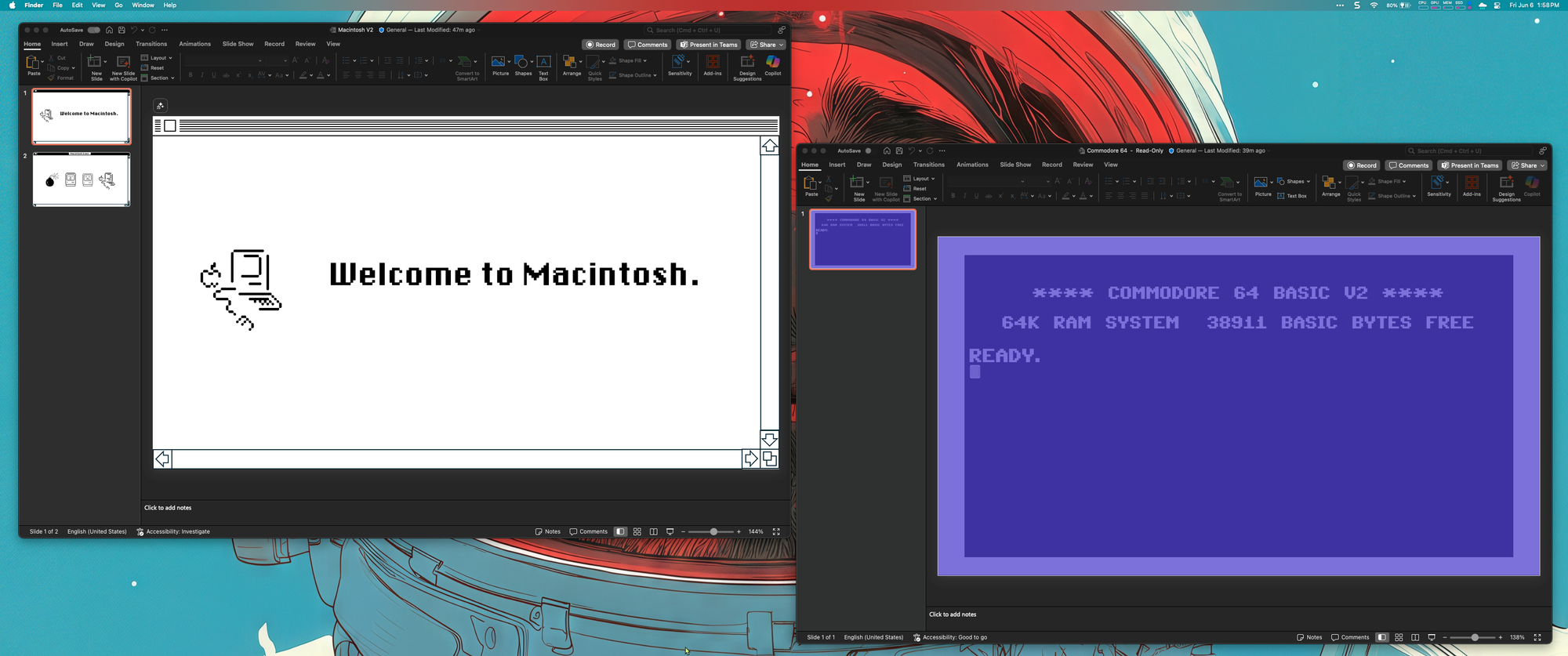Toggle Notes pane in Commodore 64 status bar

1309,637
